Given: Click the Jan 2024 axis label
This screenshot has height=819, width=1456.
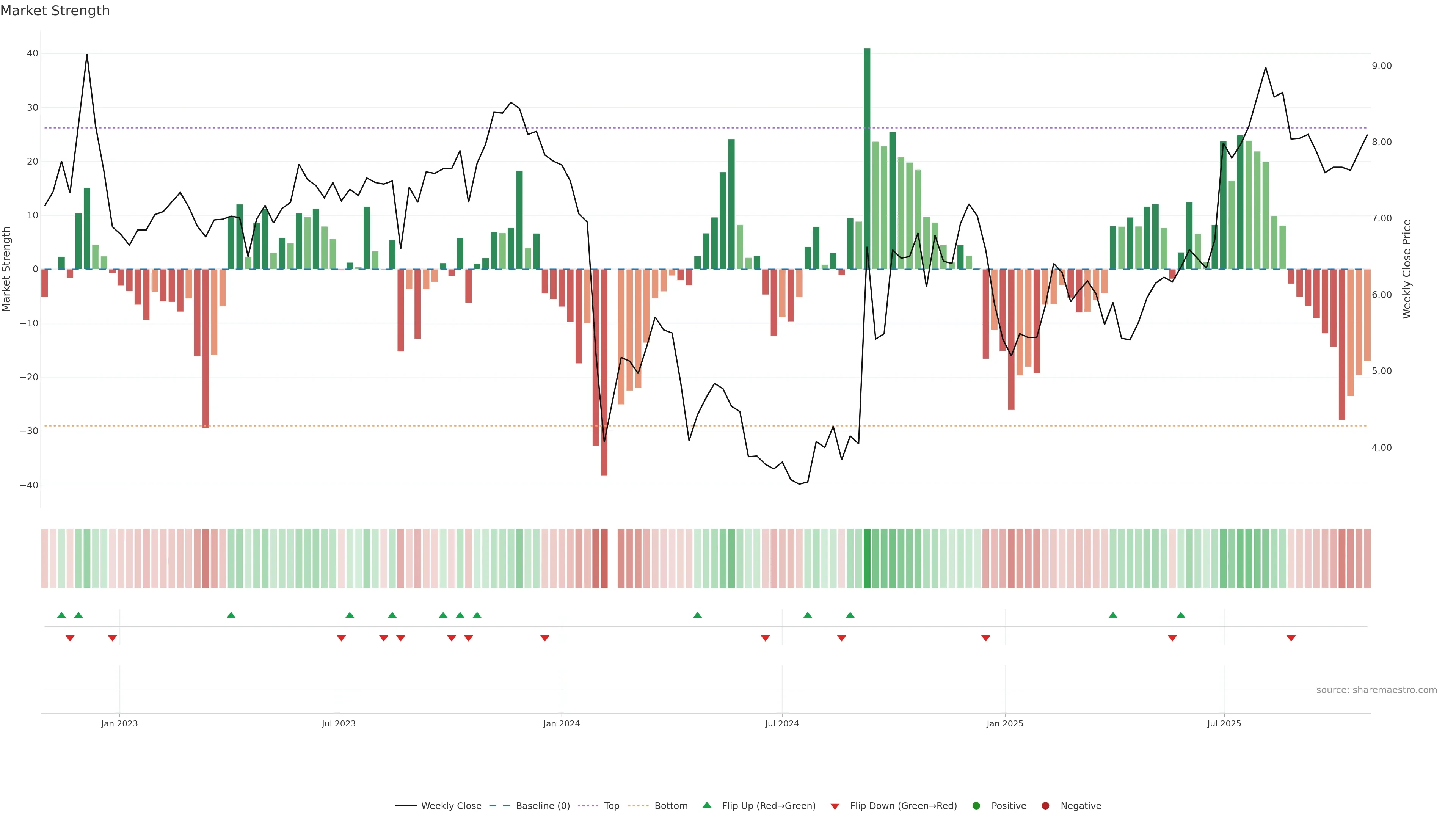Looking at the screenshot, I should [x=561, y=723].
